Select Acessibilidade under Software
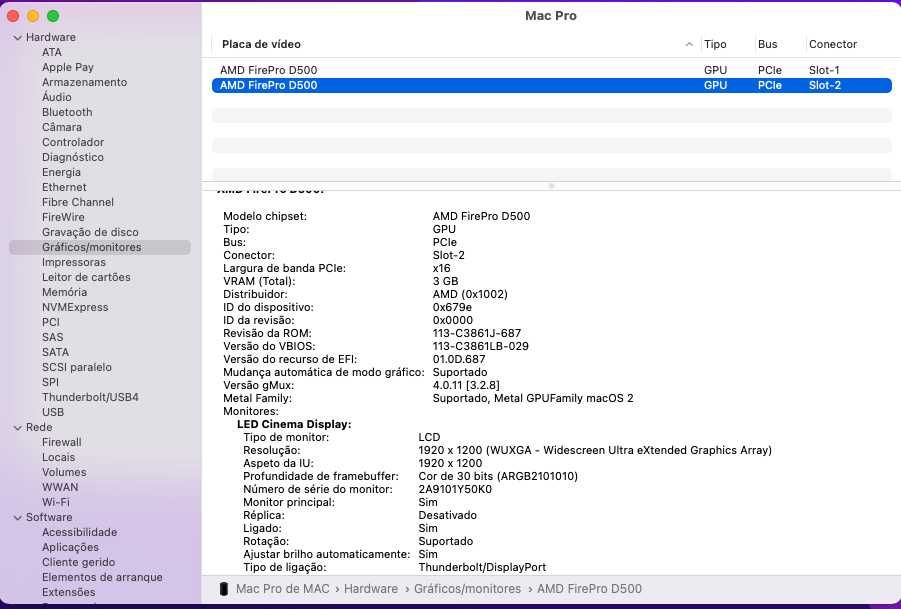 coord(79,532)
